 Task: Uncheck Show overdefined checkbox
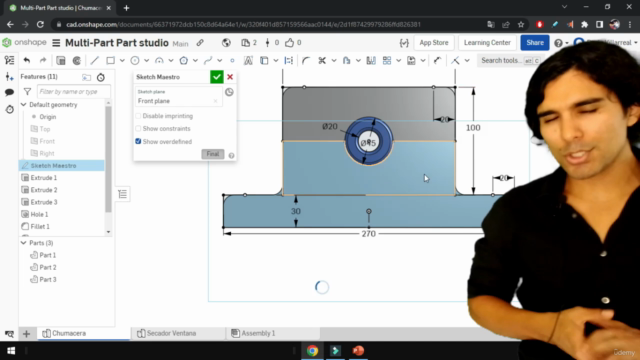(138, 141)
